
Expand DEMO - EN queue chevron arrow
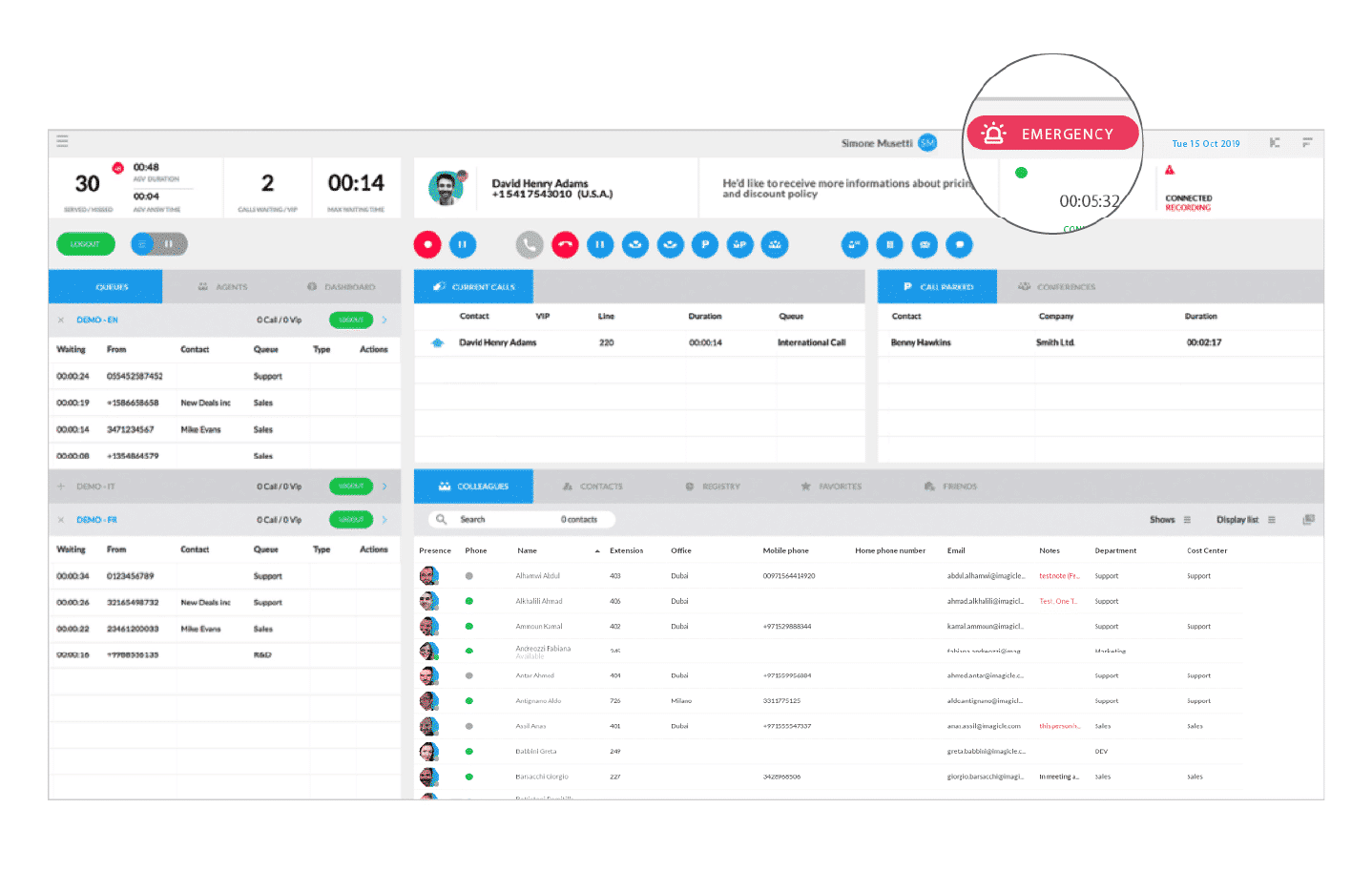click(x=385, y=321)
